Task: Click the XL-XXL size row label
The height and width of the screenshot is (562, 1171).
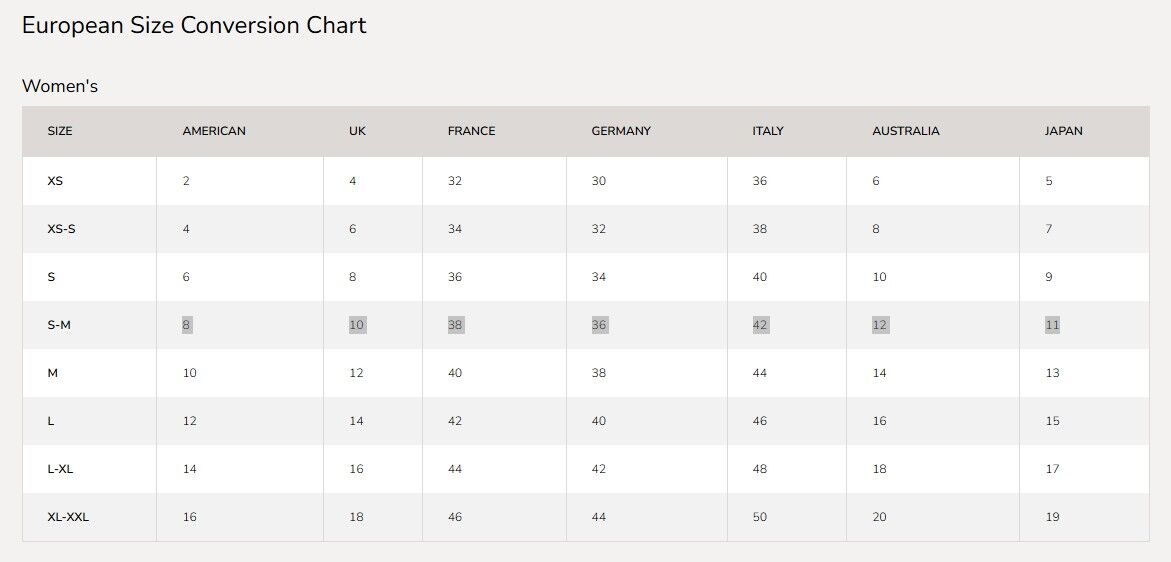Action: click(68, 517)
